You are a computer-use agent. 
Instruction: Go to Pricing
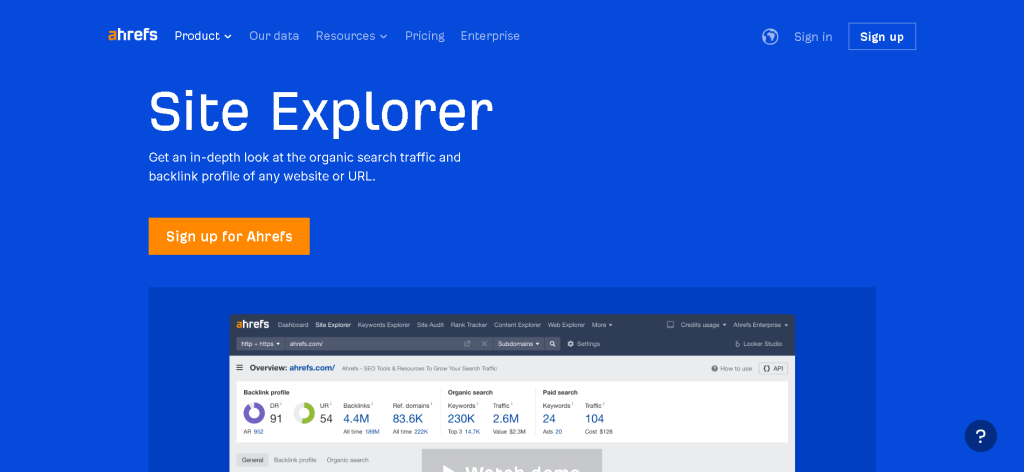[424, 36]
